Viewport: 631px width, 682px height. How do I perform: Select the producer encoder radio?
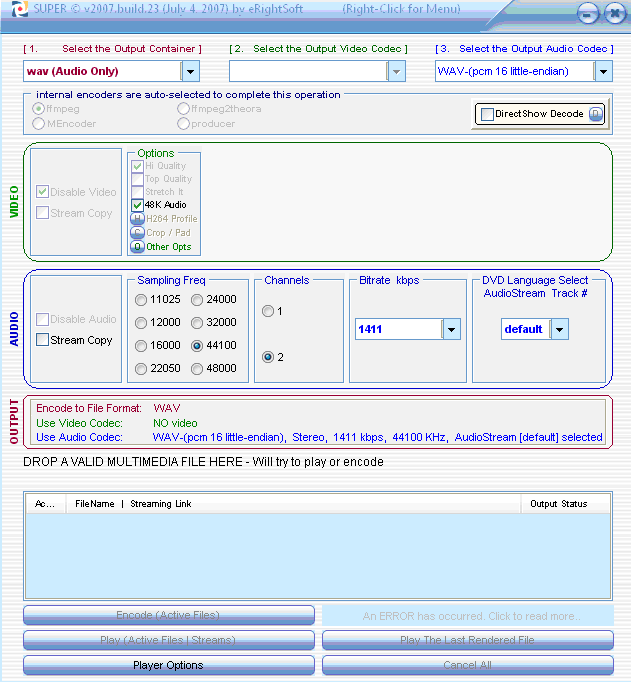click(x=184, y=124)
